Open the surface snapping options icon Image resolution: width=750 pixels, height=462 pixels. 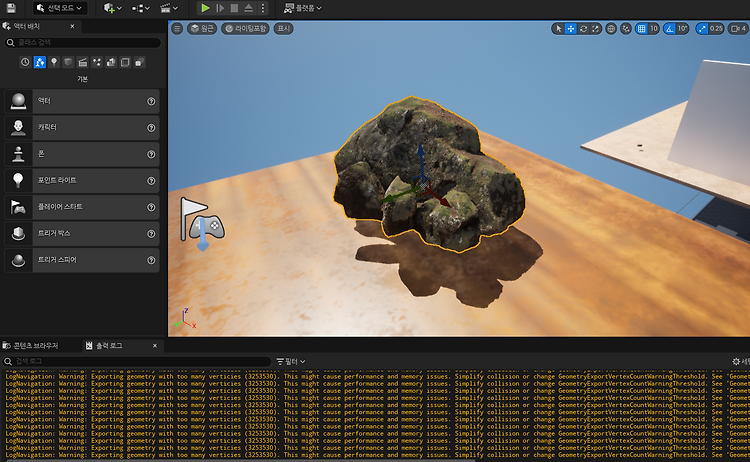point(626,29)
